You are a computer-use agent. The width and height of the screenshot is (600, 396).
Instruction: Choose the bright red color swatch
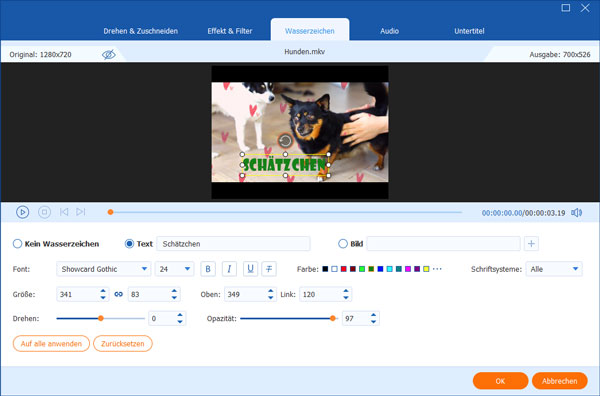tap(344, 269)
